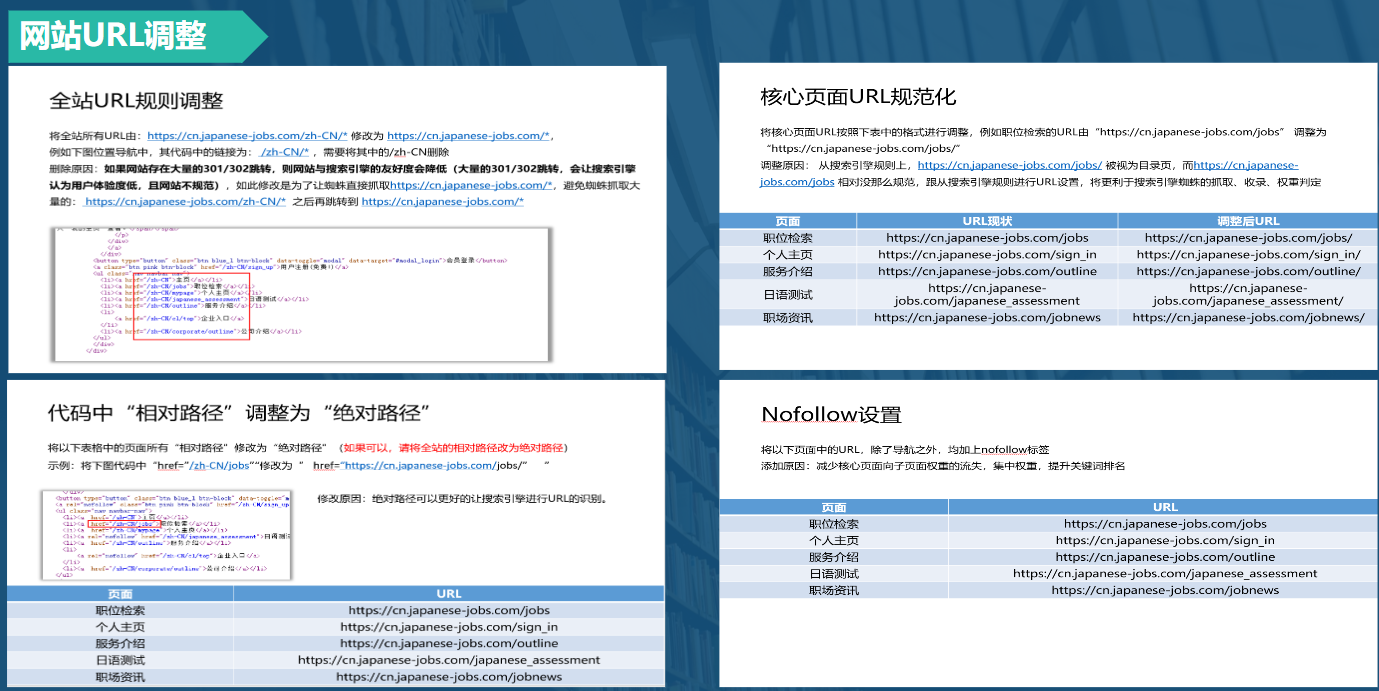Viewport: 1379px width, 691px height.
Task: Click the URL现状 cell for 职场资讯
Action: (x=987, y=318)
